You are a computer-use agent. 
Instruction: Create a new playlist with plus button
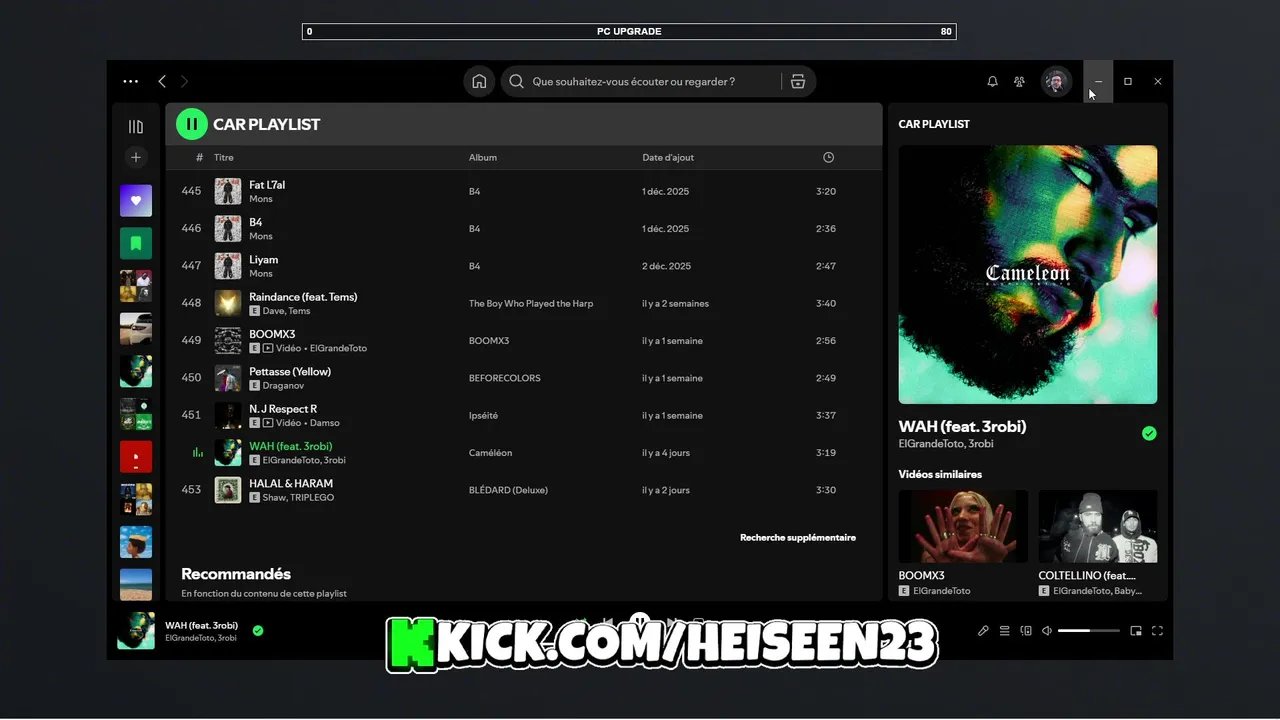[136, 157]
